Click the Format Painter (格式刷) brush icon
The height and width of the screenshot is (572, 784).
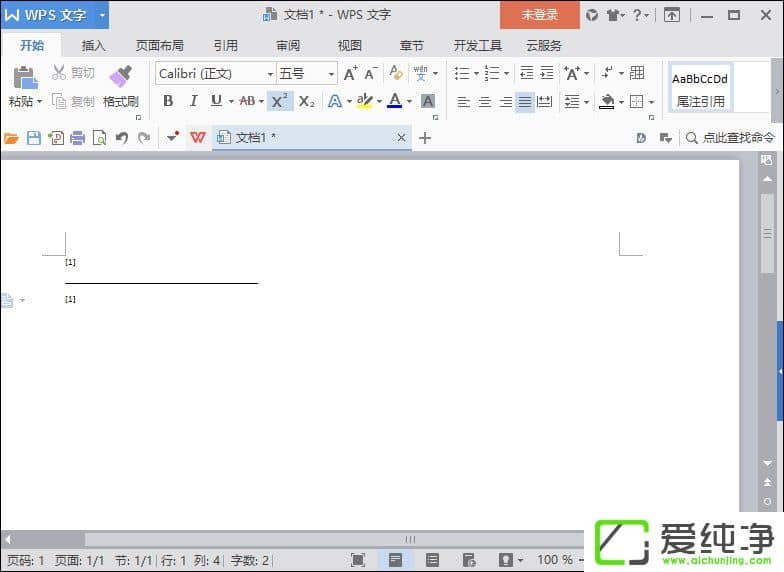(x=121, y=77)
